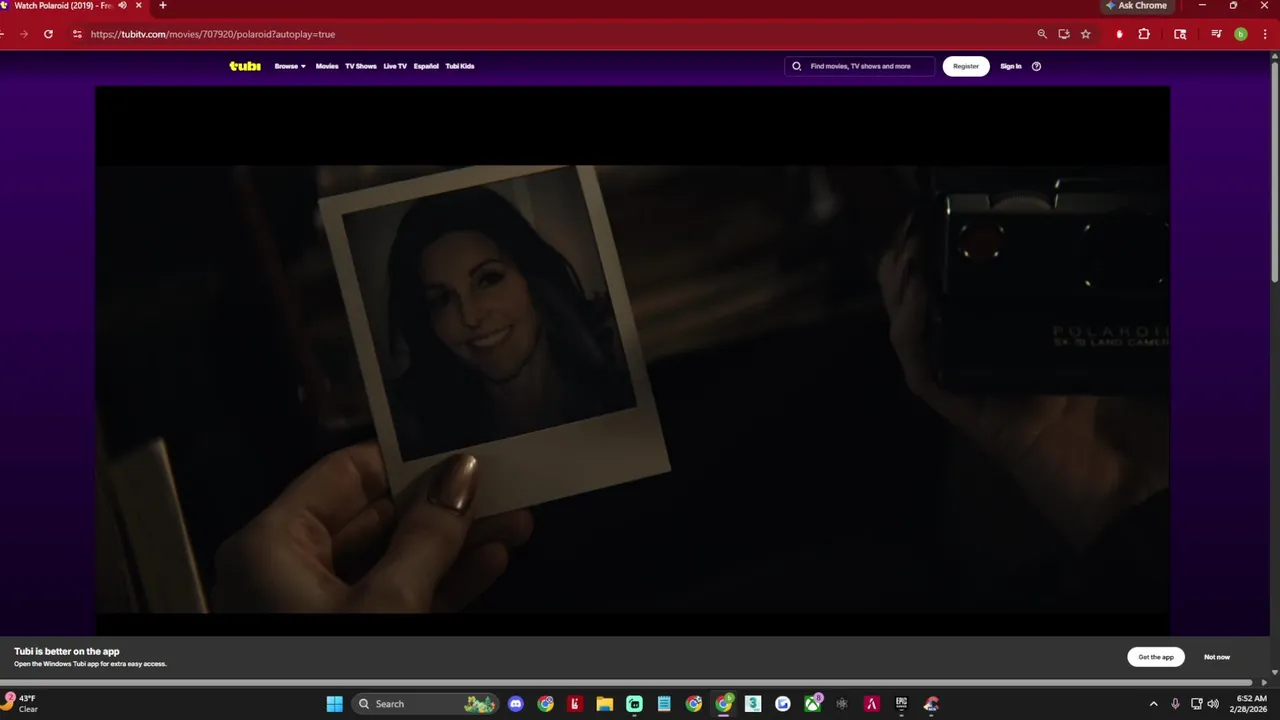The width and height of the screenshot is (1280, 720).
Task: Click the tab search screen icon
Action: tap(1180, 34)
